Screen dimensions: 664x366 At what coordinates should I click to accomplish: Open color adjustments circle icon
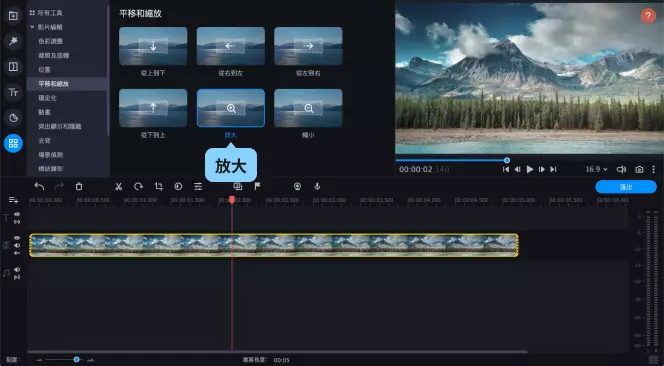178,186
